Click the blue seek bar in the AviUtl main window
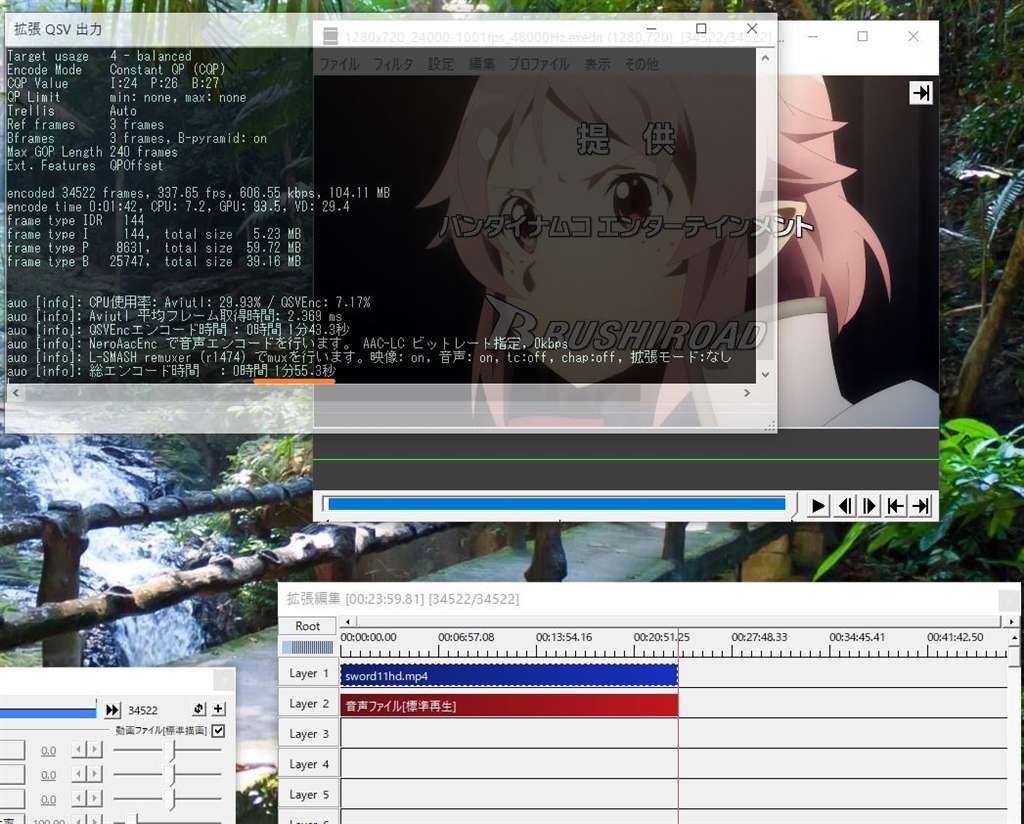1024x824 pixels. coord(556,503)
